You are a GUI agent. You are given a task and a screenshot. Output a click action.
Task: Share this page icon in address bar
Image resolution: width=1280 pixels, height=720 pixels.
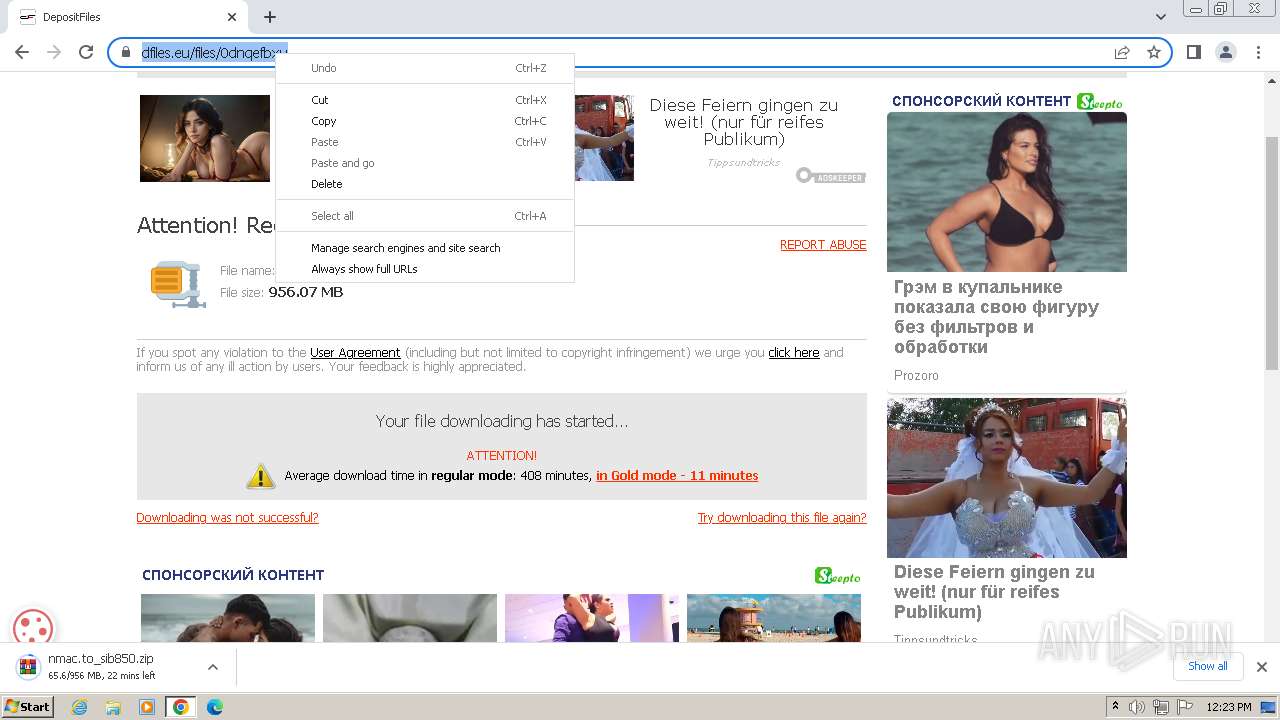pyautogui.click(x=1122, y=52)
